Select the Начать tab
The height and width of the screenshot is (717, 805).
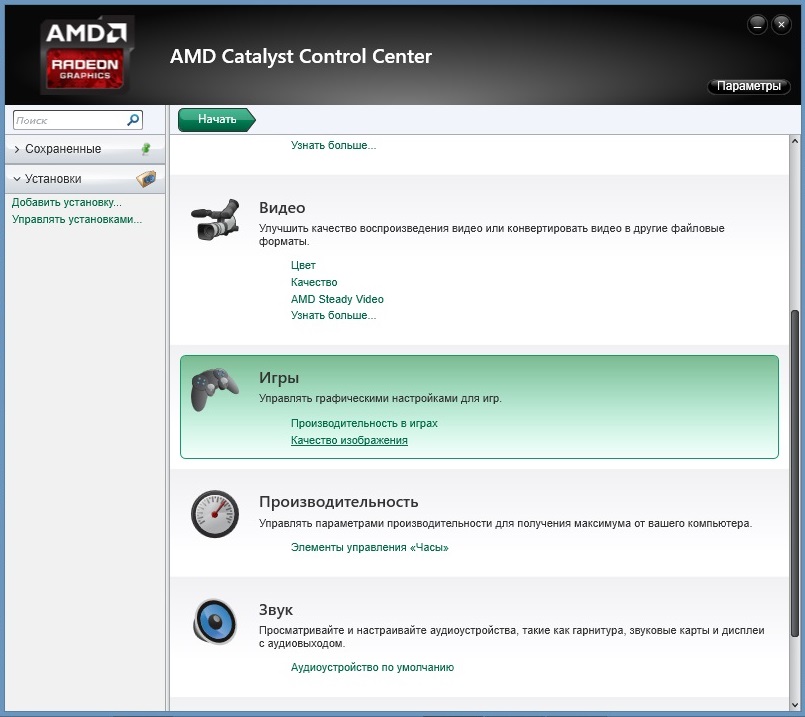pyautogui.click(x=216, y=120)
